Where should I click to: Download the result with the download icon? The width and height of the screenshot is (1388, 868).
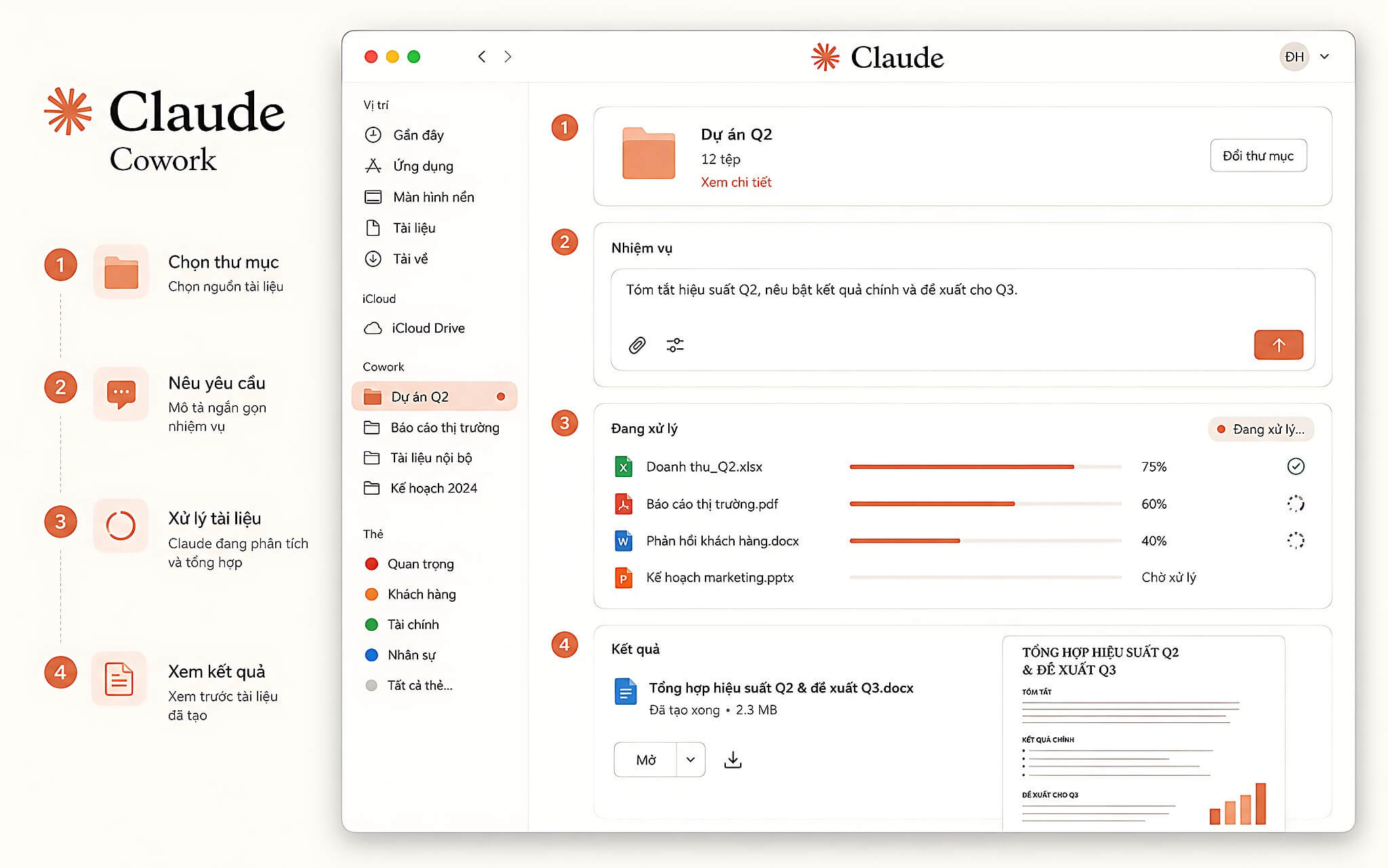click(x=733, y=760)
